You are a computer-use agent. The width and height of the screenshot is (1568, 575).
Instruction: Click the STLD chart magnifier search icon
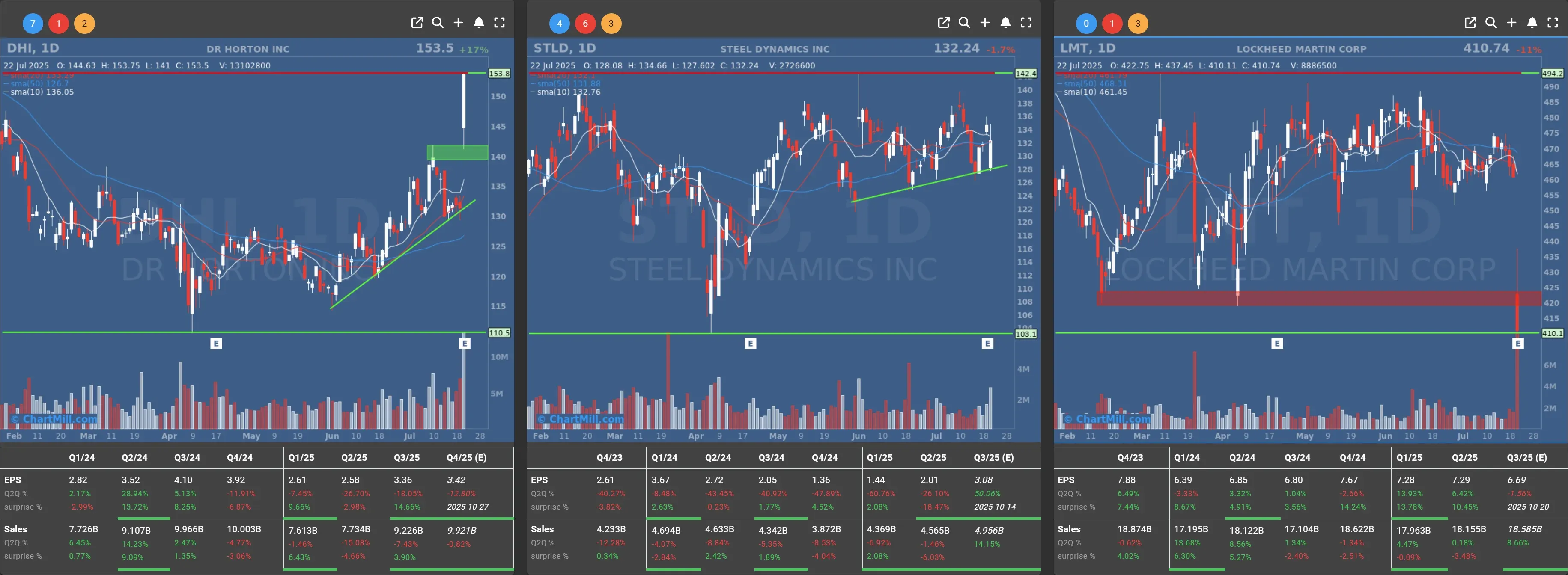[x=964, y=23]
